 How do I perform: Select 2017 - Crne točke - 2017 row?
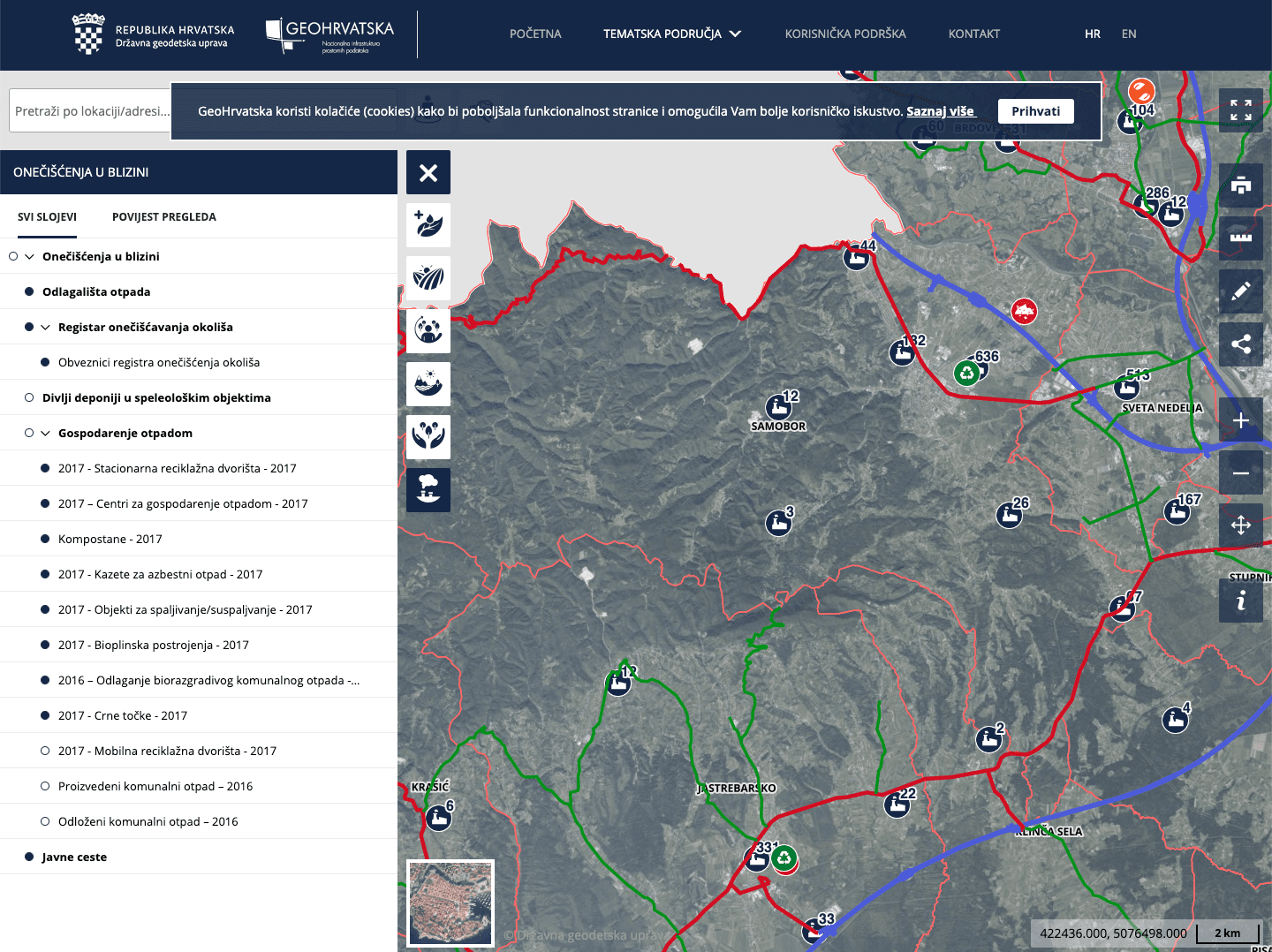coord(199,715)
